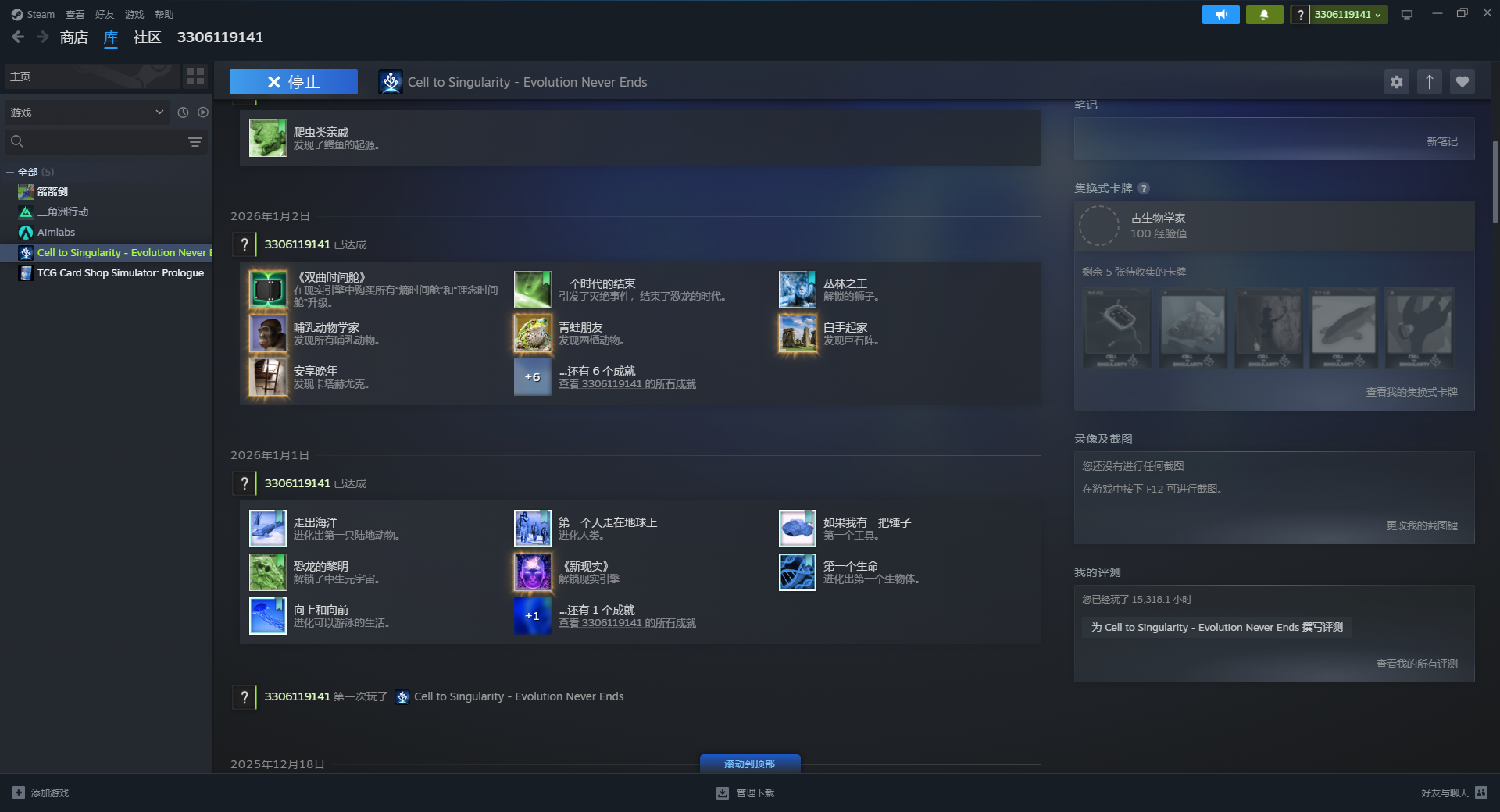The height and width of the screenshot is (812, 1500).
Task: Click the upward arrow icon in game header
Action: [1430, 82]
